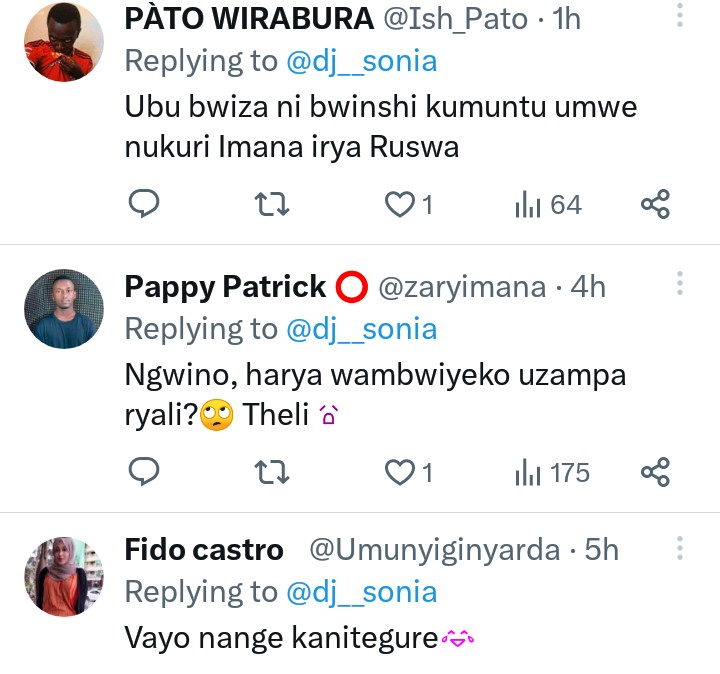The width and height of the screenshot is (720, 674).
Task: Open Fido castro's profile avatar
Action: pos(64,575)
